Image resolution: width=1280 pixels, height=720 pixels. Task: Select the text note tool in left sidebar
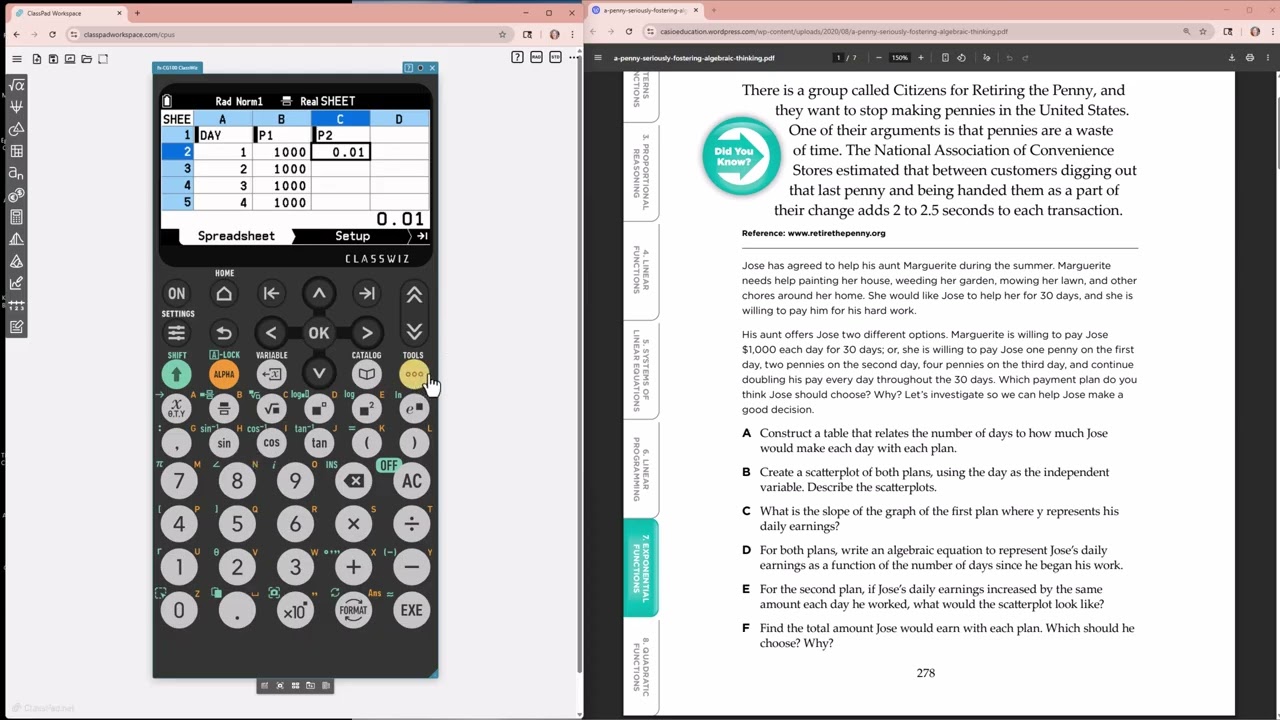pos(16,327)
